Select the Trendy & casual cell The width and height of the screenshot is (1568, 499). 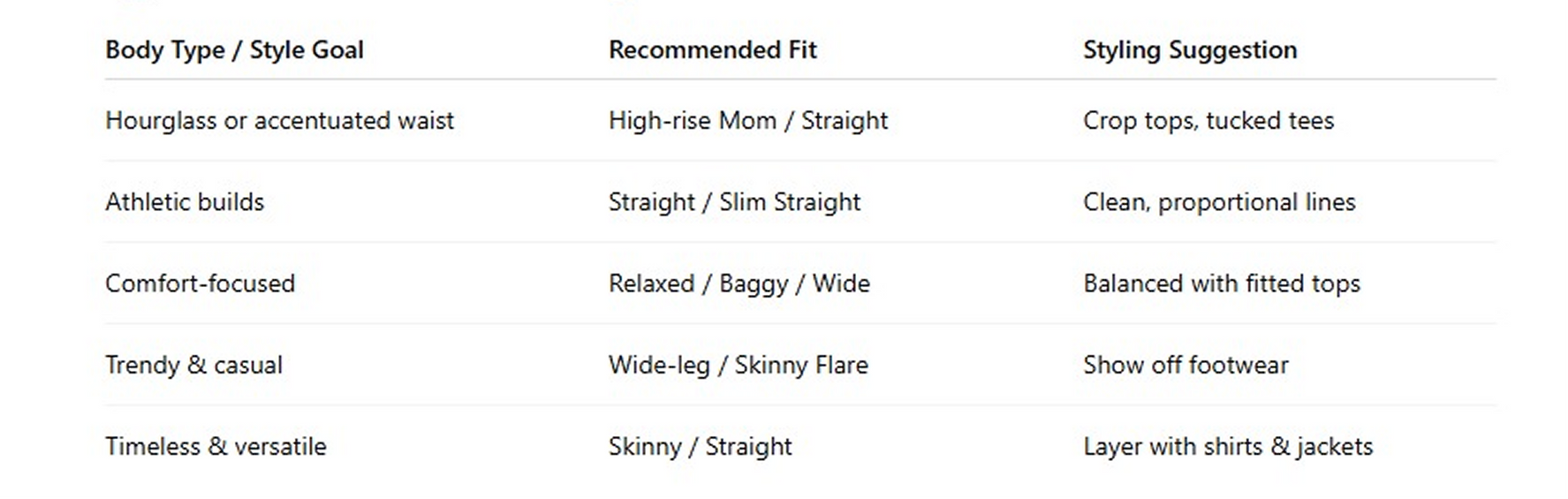193,365
